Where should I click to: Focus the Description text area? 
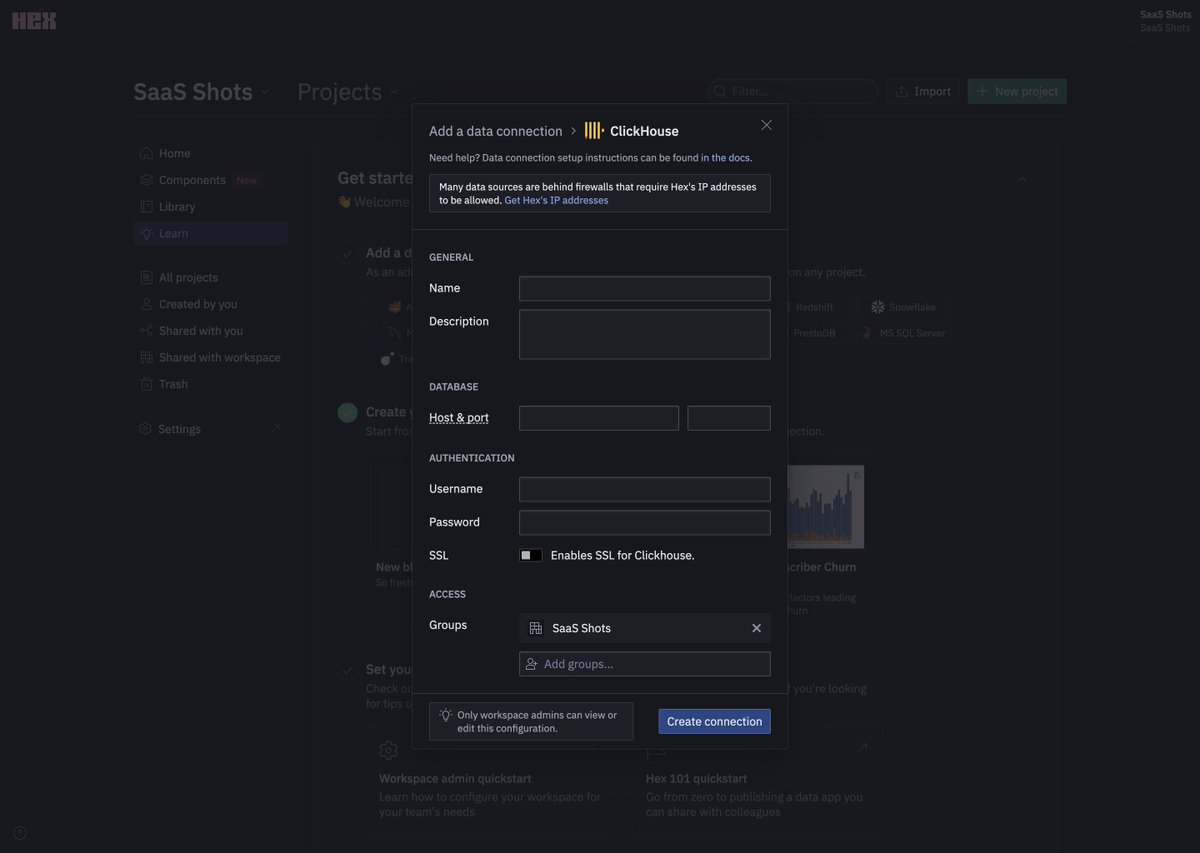tap(645, 334)
